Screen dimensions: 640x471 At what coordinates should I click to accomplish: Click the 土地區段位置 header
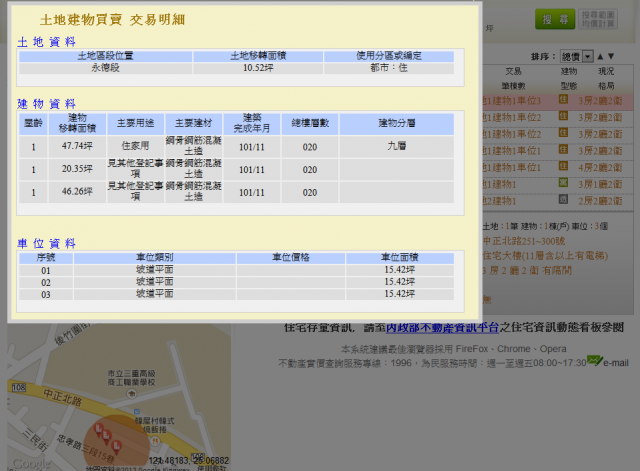point(105,56)
